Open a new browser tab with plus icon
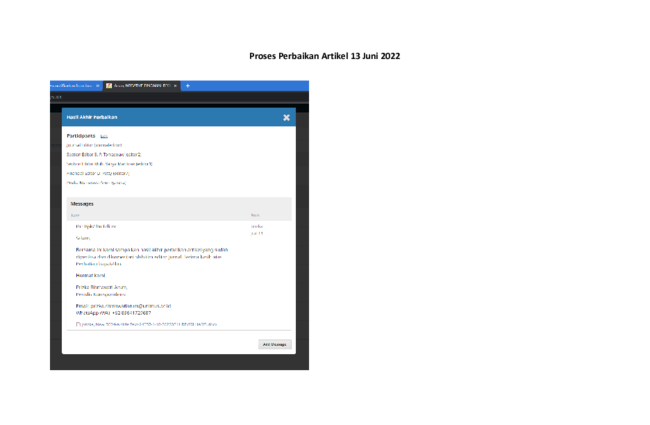This screenshot has height=425, width=650. (188, 86)
